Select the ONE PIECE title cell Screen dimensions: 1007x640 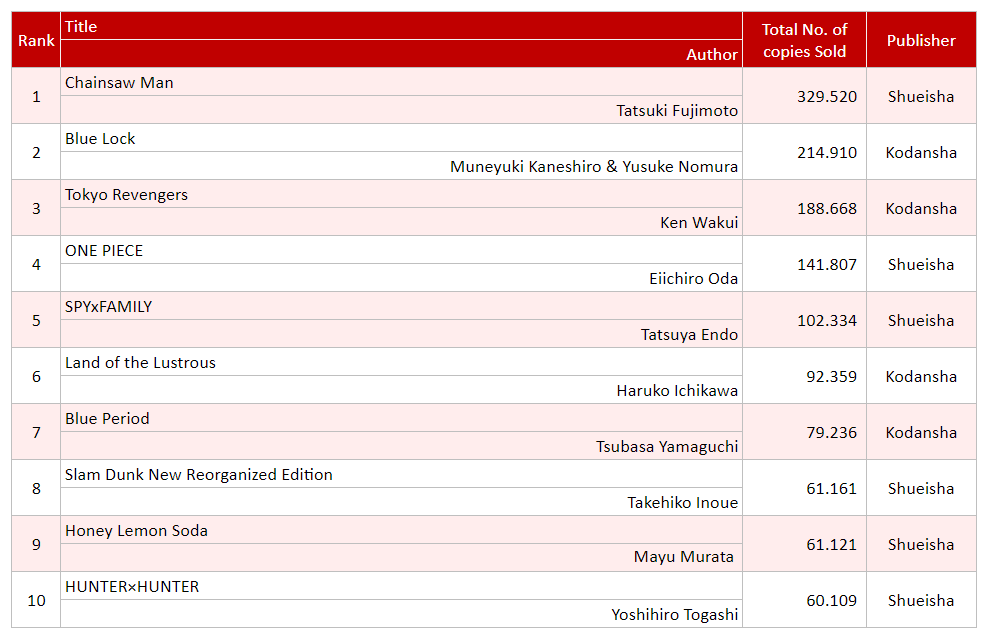401,250
